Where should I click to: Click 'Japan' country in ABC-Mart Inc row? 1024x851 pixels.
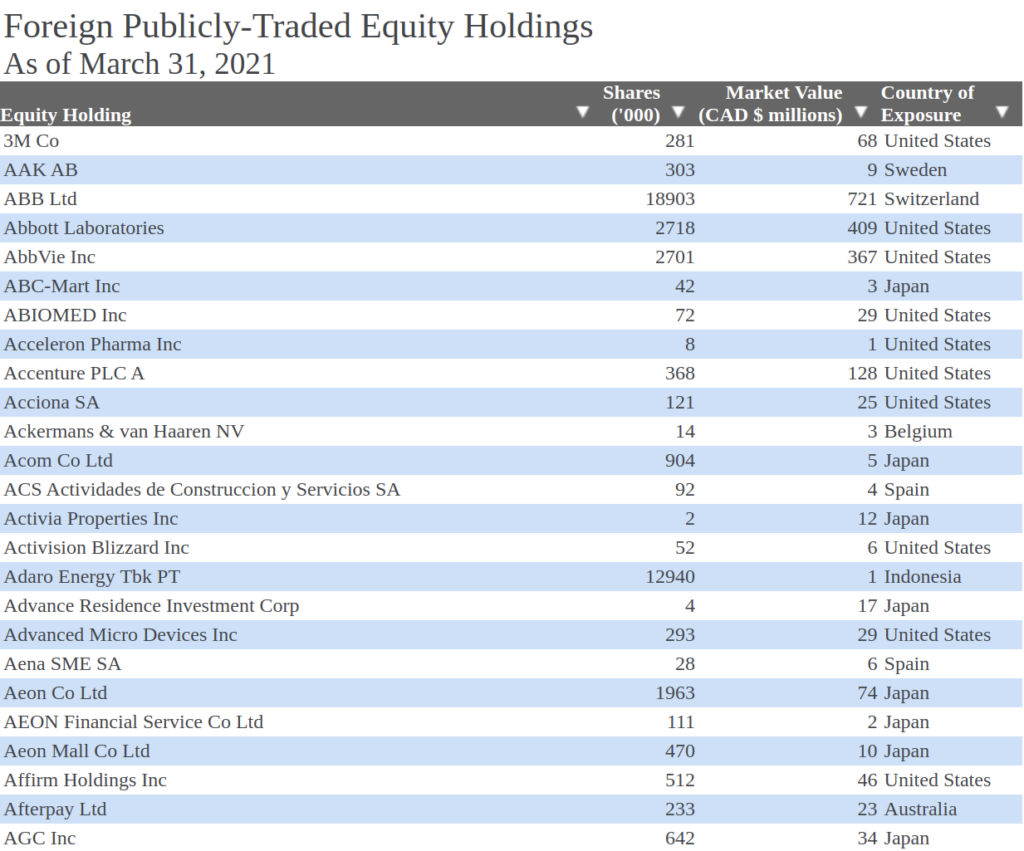click(x=906, y=286)
